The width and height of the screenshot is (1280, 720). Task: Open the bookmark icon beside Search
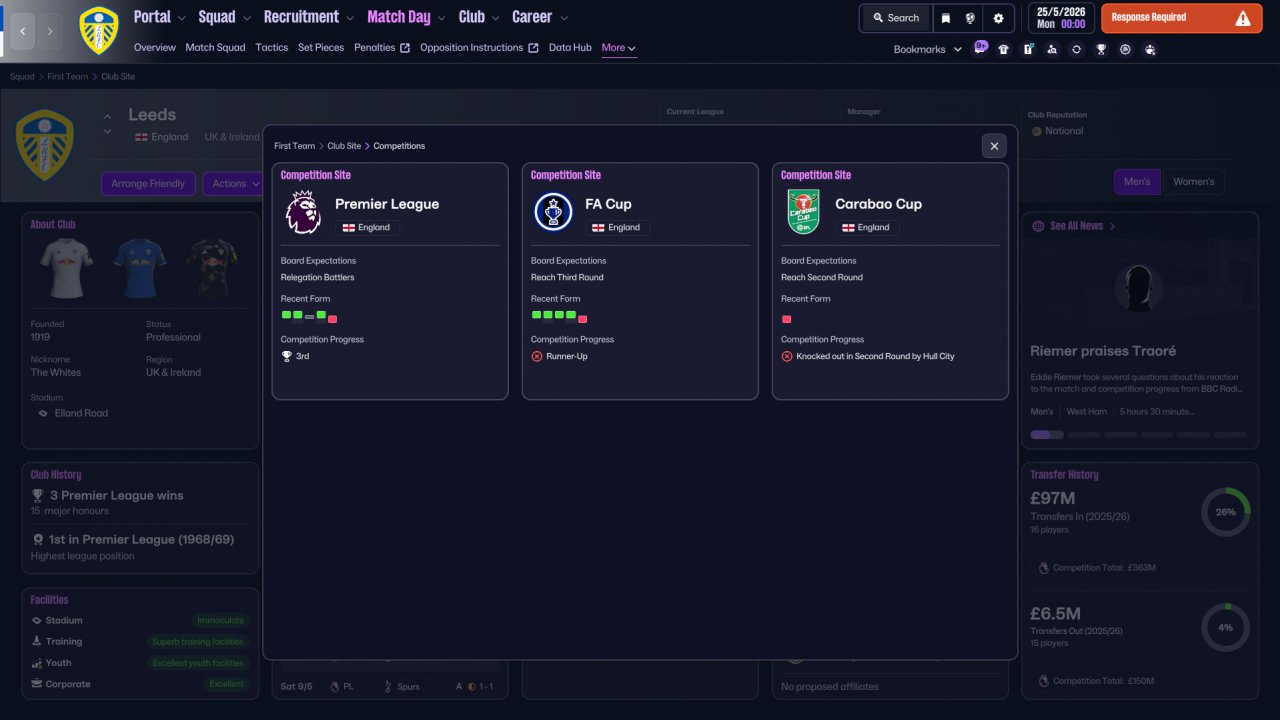[945, 18]
